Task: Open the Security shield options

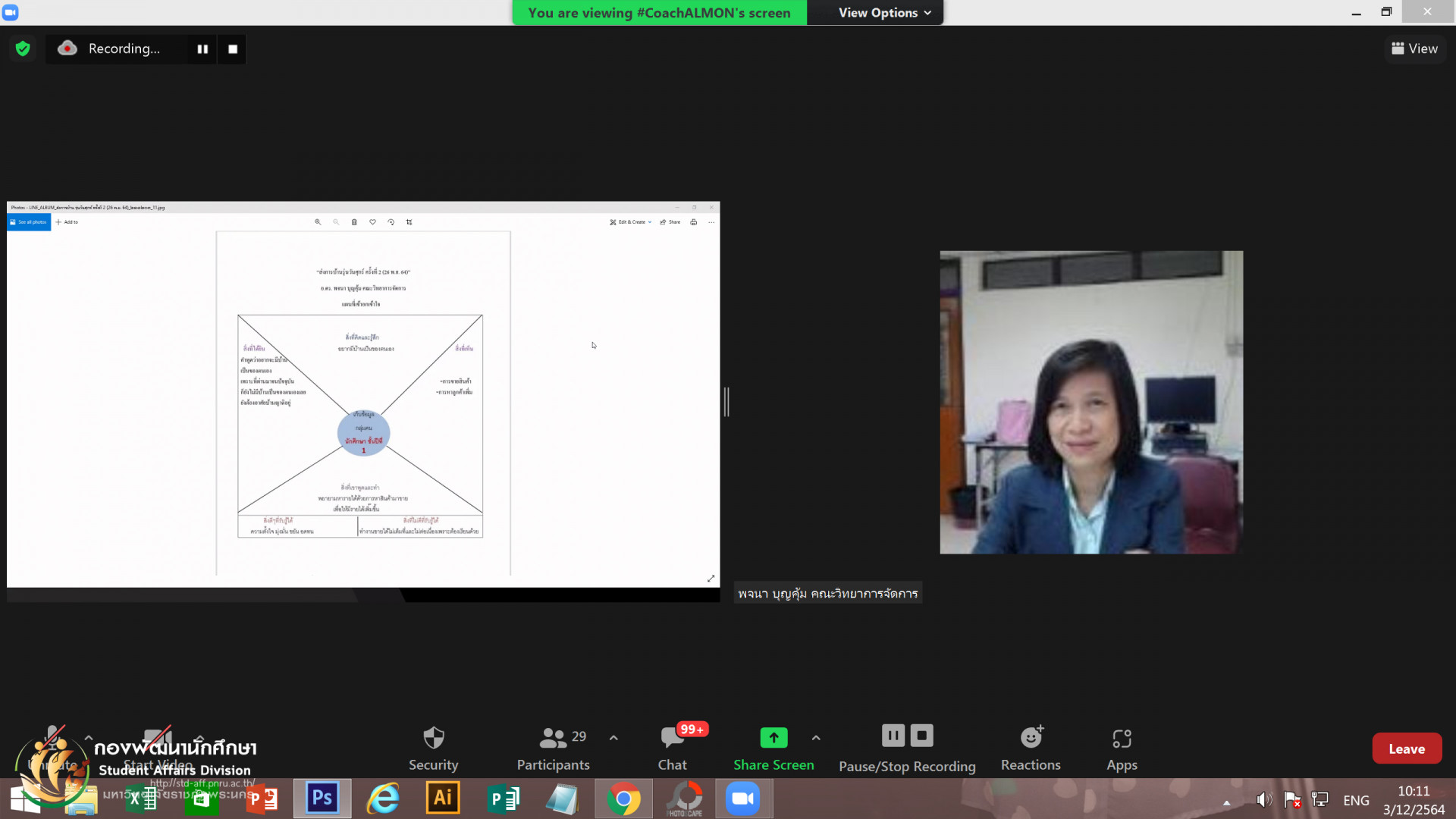Action: click(433, 738)
